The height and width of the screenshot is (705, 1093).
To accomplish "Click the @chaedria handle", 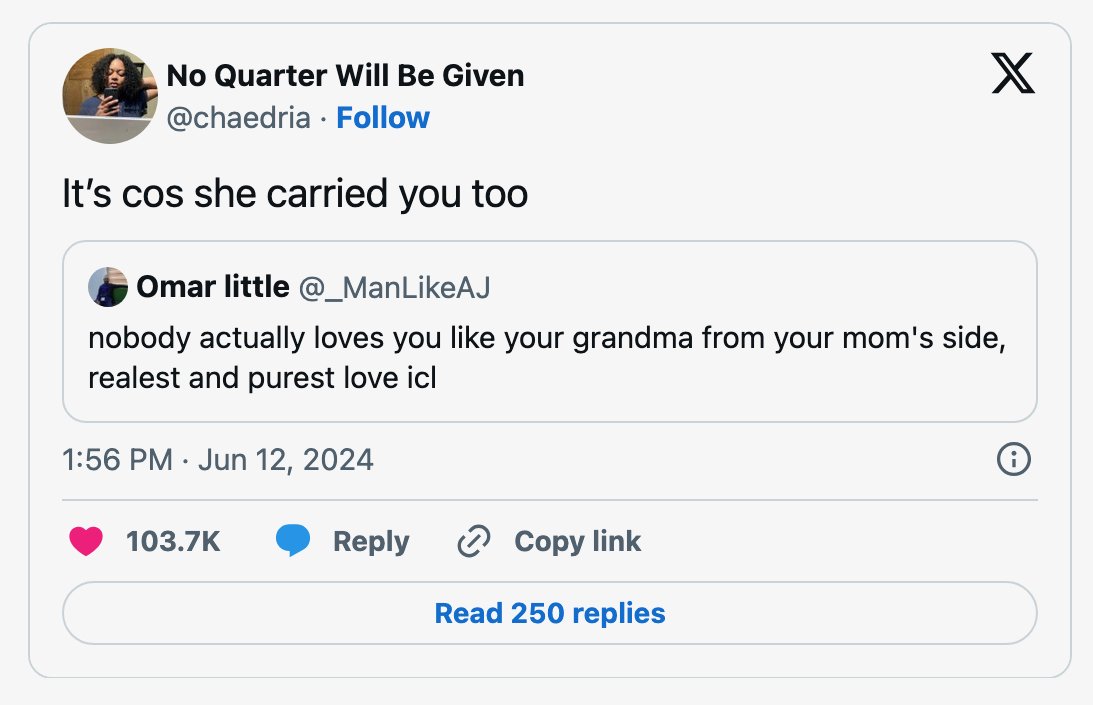I will pyautogui.click(x=238, y=118).
